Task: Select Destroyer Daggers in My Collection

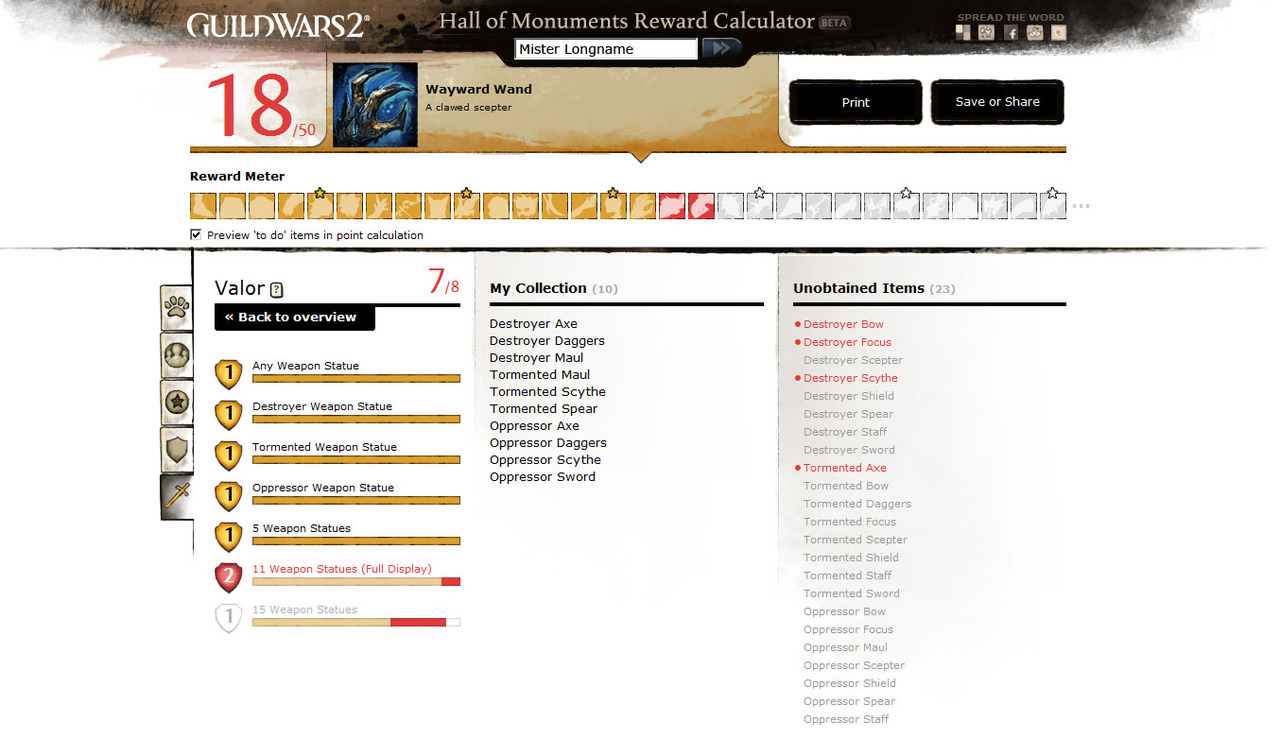Action: 547,341
